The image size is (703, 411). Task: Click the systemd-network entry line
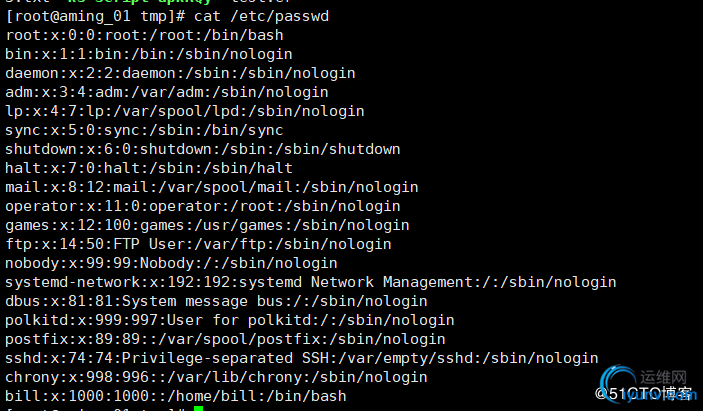pos(311,282)
